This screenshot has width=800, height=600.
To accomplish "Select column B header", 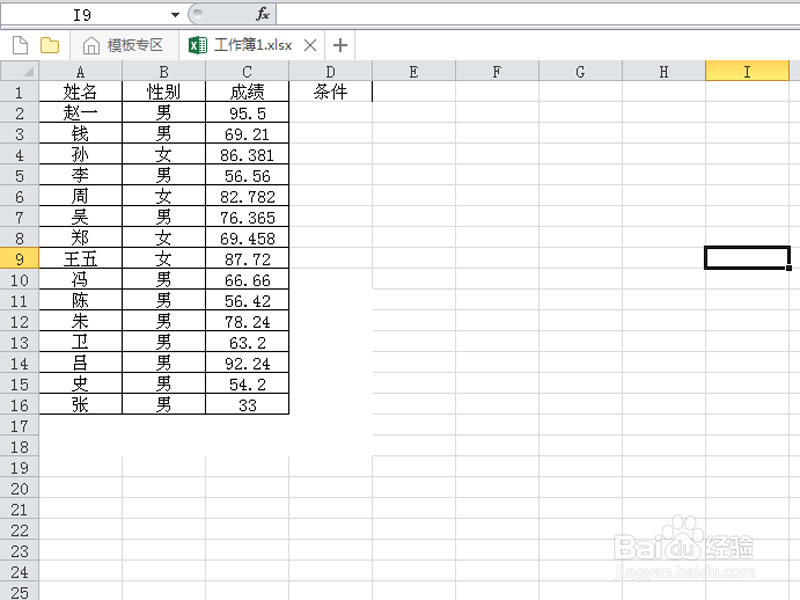I will (164, 71).
